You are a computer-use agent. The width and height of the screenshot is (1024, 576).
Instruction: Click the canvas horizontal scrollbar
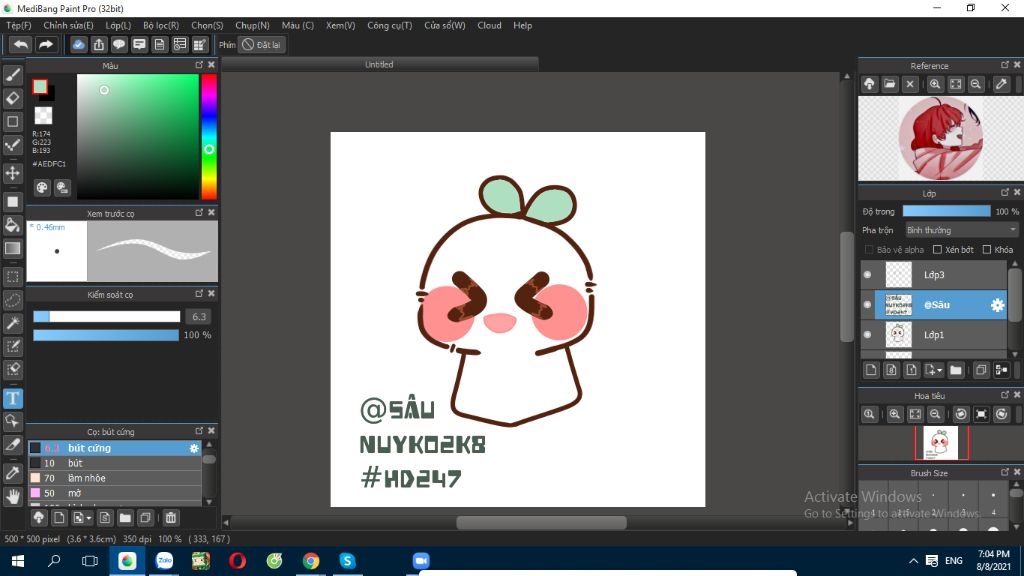541,522
